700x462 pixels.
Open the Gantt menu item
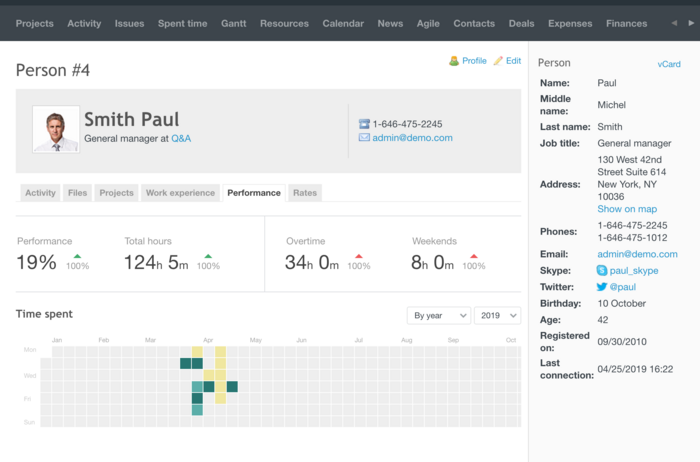[x=233, y=23]
